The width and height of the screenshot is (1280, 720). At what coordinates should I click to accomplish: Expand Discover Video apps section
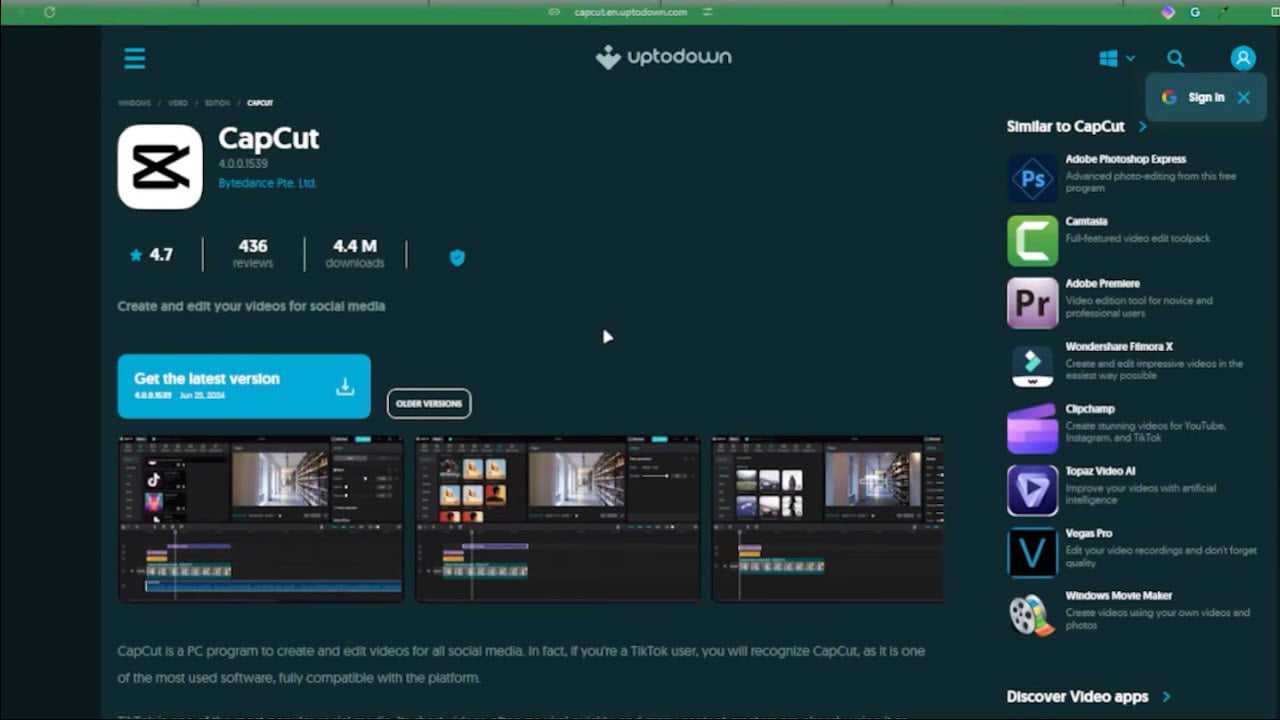(1088, 696)
